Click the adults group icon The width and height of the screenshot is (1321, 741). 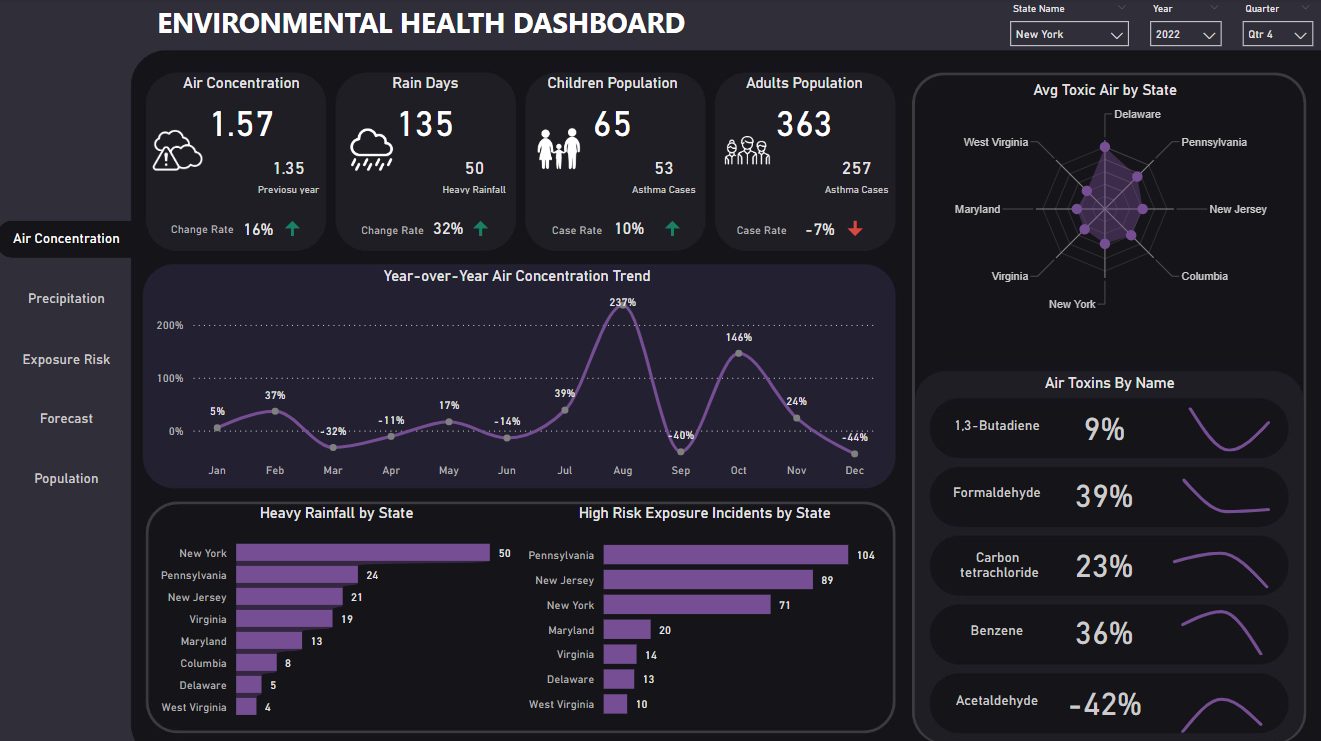747,150
